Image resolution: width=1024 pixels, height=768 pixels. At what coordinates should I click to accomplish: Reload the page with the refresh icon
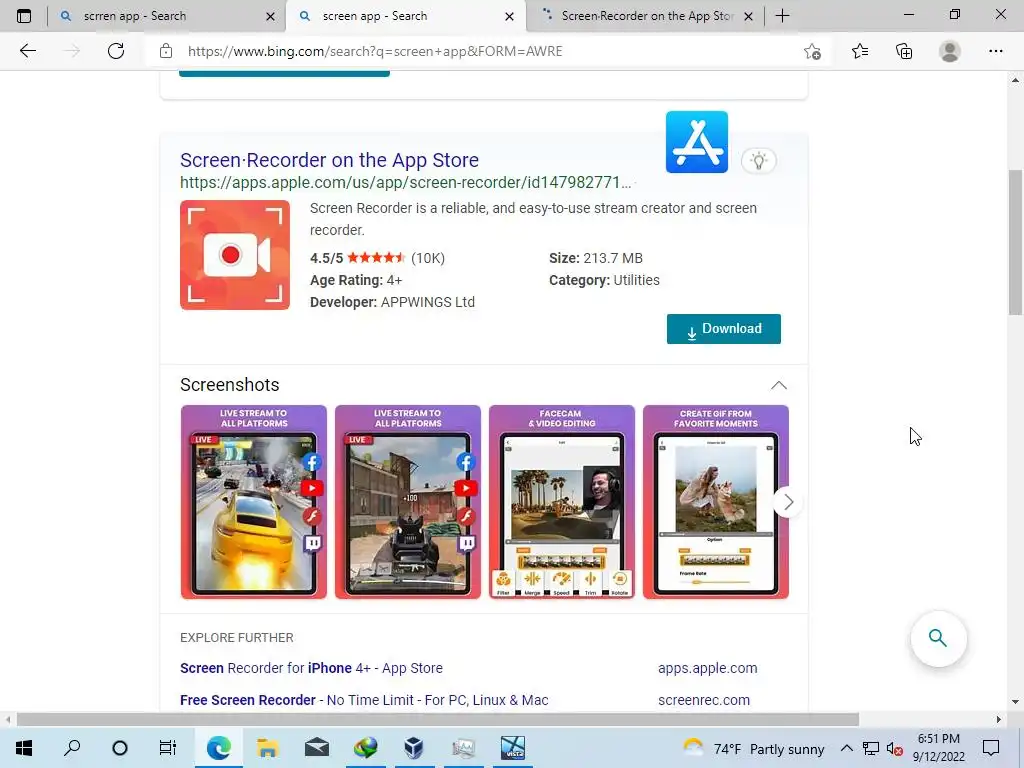[116, 51]
